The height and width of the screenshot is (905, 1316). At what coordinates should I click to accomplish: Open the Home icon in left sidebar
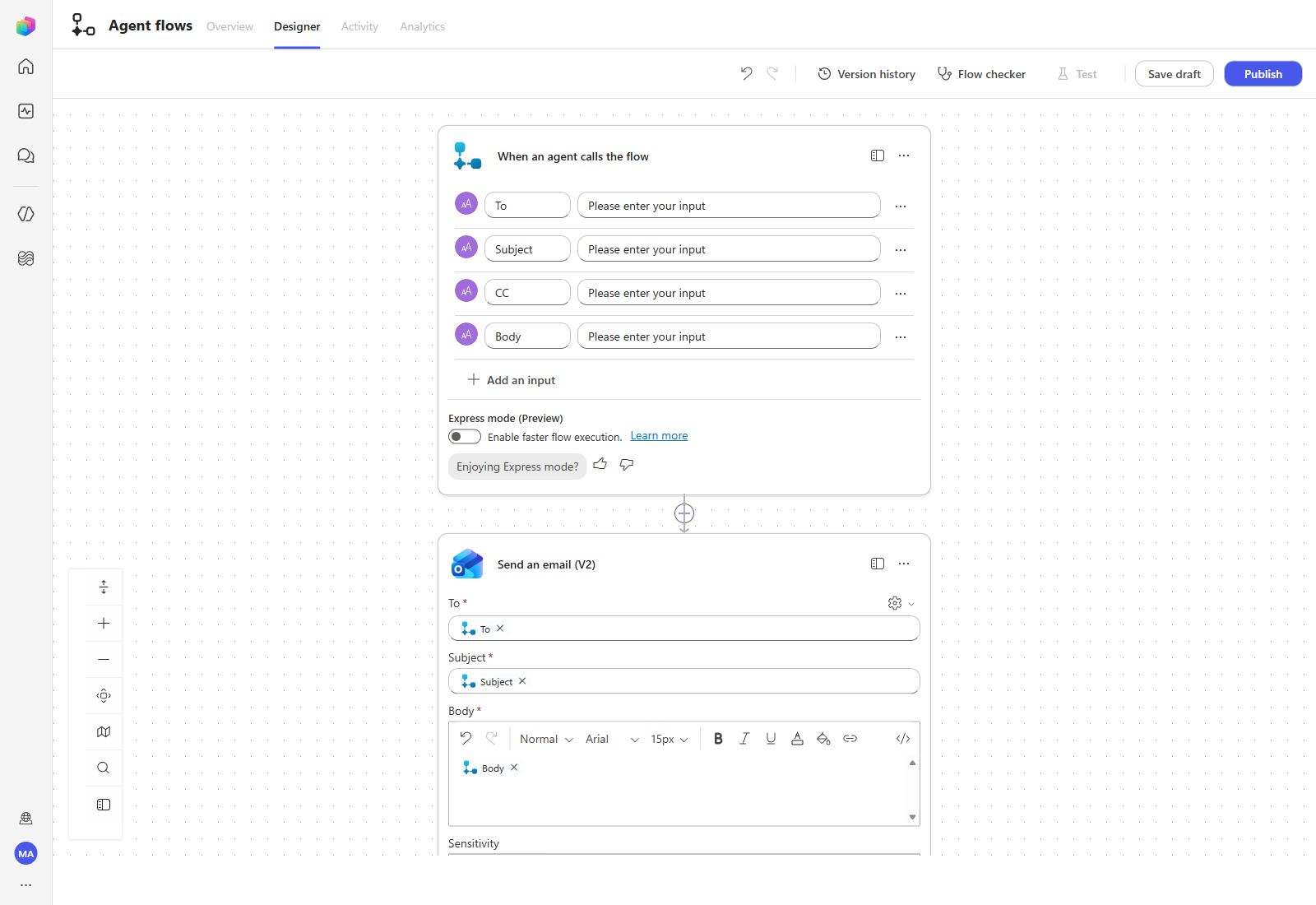click(25, 67)
